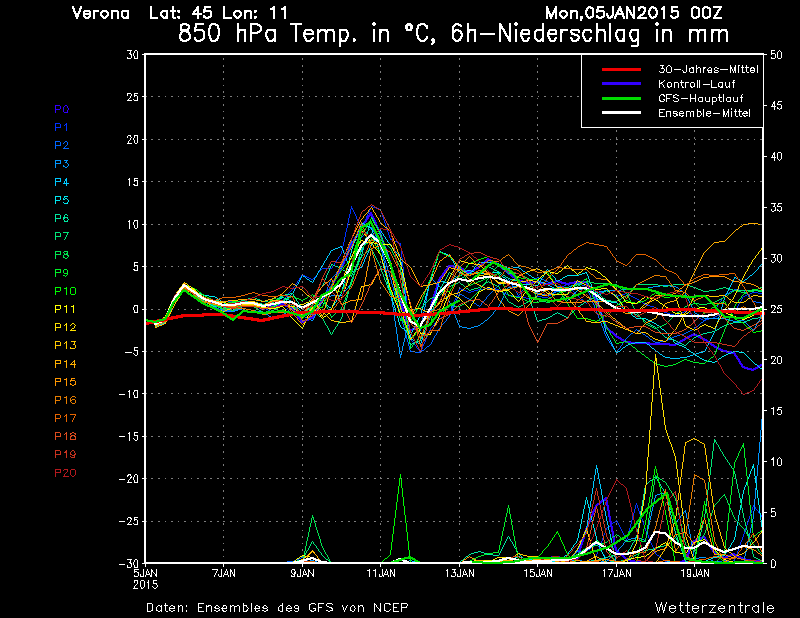The width and height of the screenshot is (800, 618).
Task: Click the "5JAN" date axis label
Action: click(145, 573)
